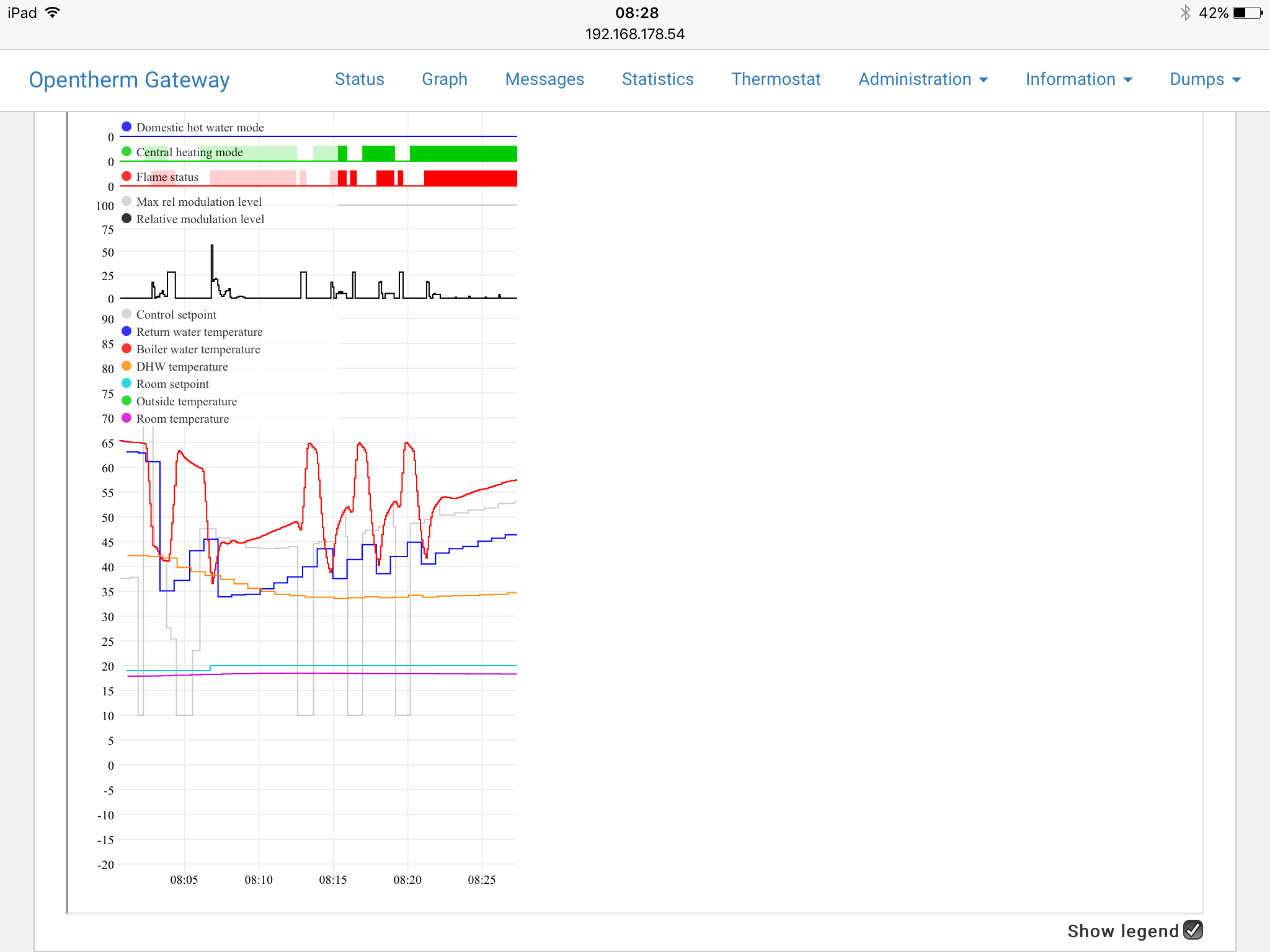Screen dimensions: 1270x952
Task: Open the Statistics page
Action: 657,79
